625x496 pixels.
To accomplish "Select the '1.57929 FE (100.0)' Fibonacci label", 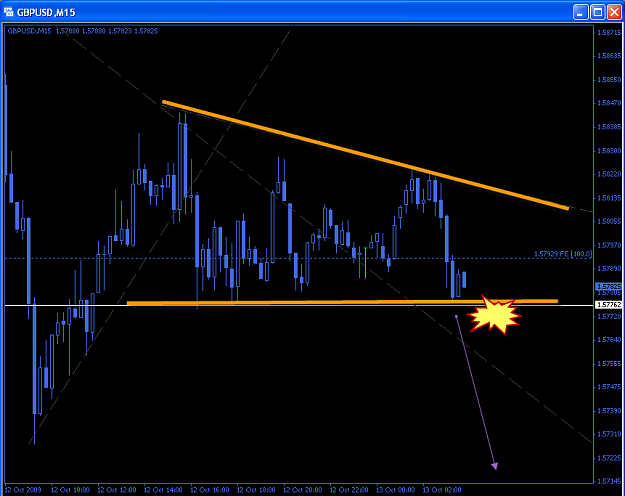I will click(x=563, y=254).
